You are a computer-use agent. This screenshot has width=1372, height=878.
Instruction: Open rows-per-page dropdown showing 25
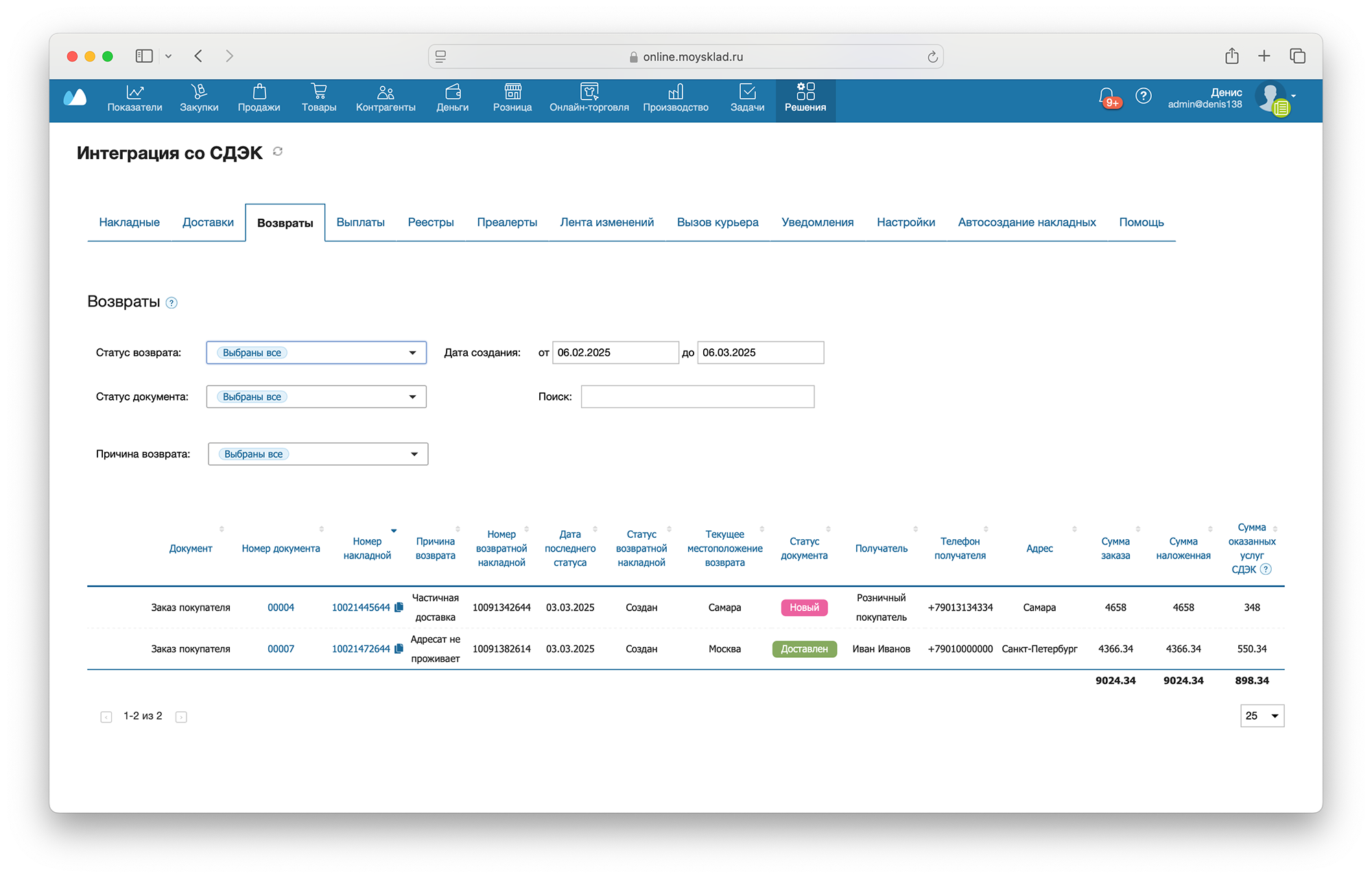[1262, 715]
